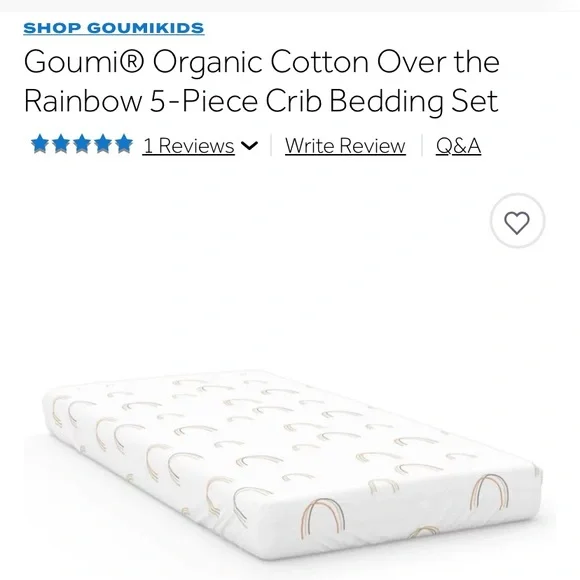Open the SHOP GOUMIKIDS brand link
Viewport: 580px width, 580px height.
(114, 28)
